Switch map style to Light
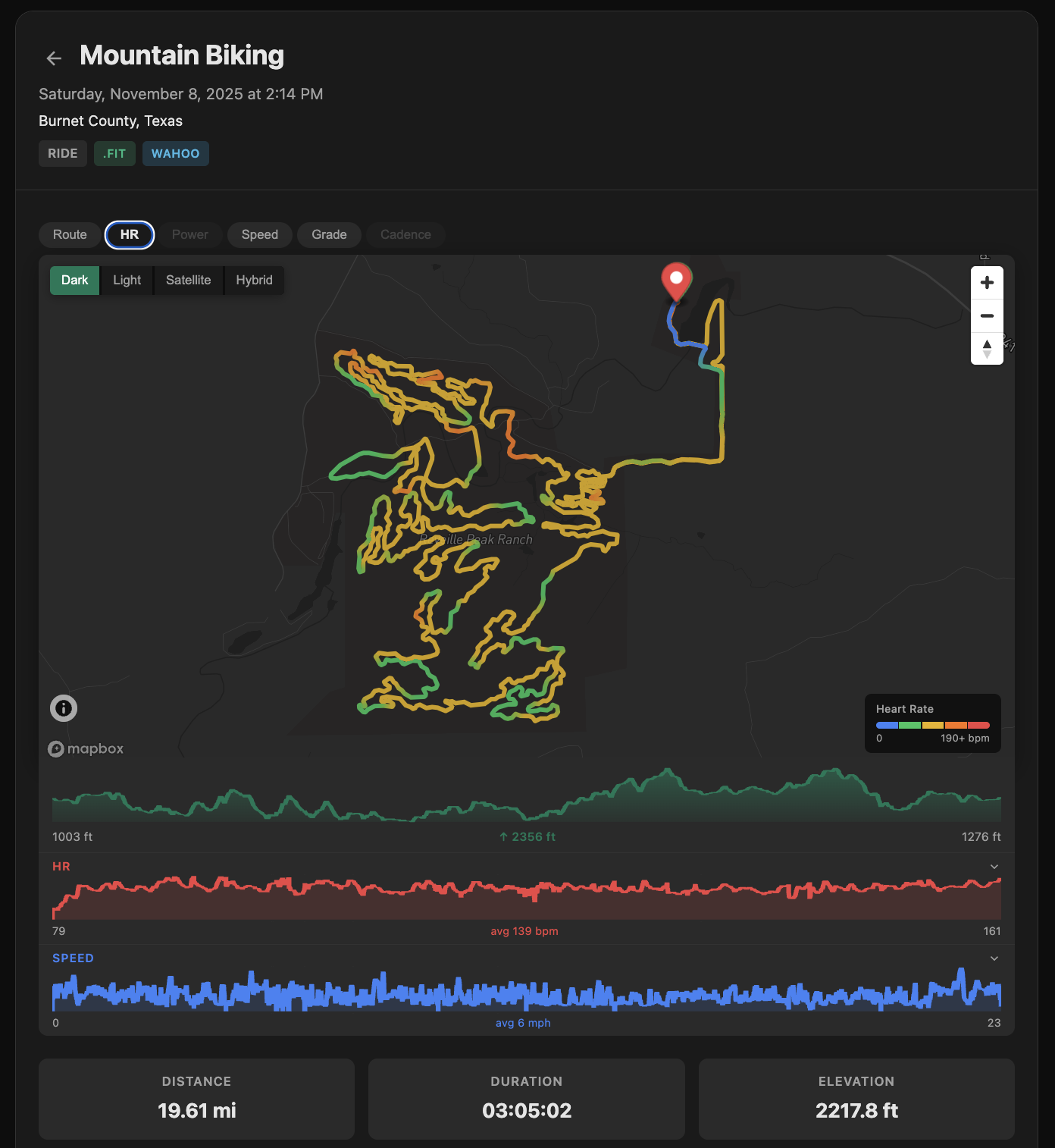1055x1148 pixels. coord(126,280)
